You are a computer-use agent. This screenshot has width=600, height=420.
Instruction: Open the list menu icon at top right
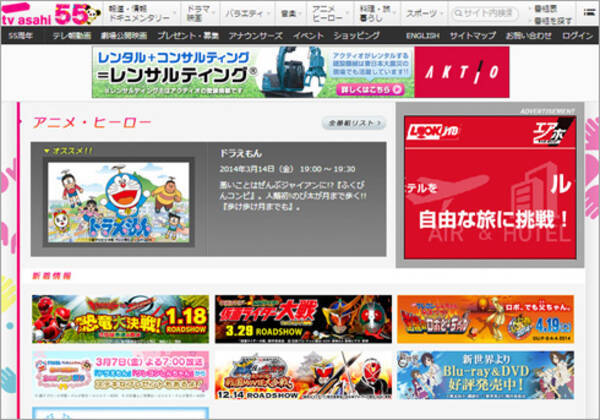pos(589,12)
